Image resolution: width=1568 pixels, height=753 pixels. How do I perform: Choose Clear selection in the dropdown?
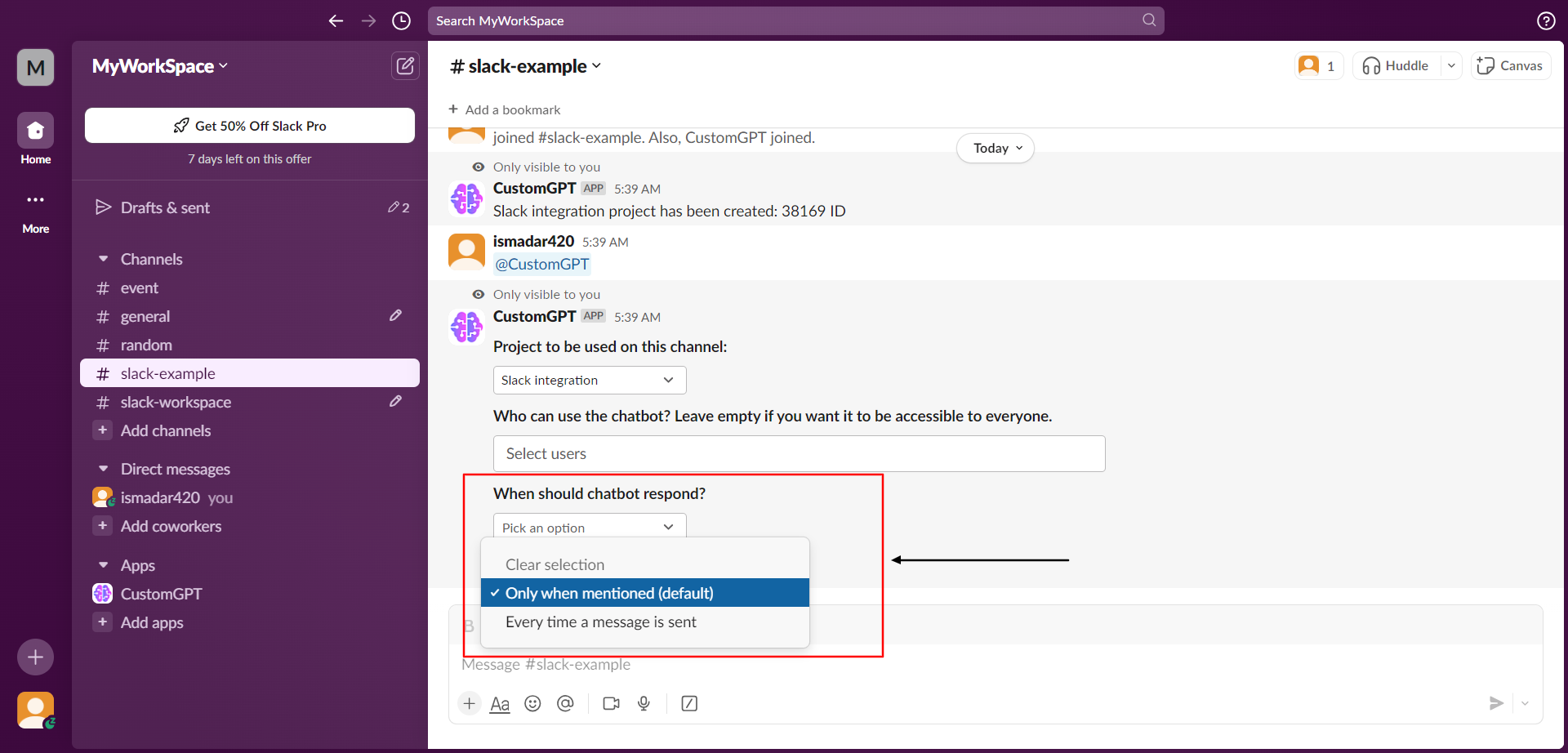pos(645,564)
